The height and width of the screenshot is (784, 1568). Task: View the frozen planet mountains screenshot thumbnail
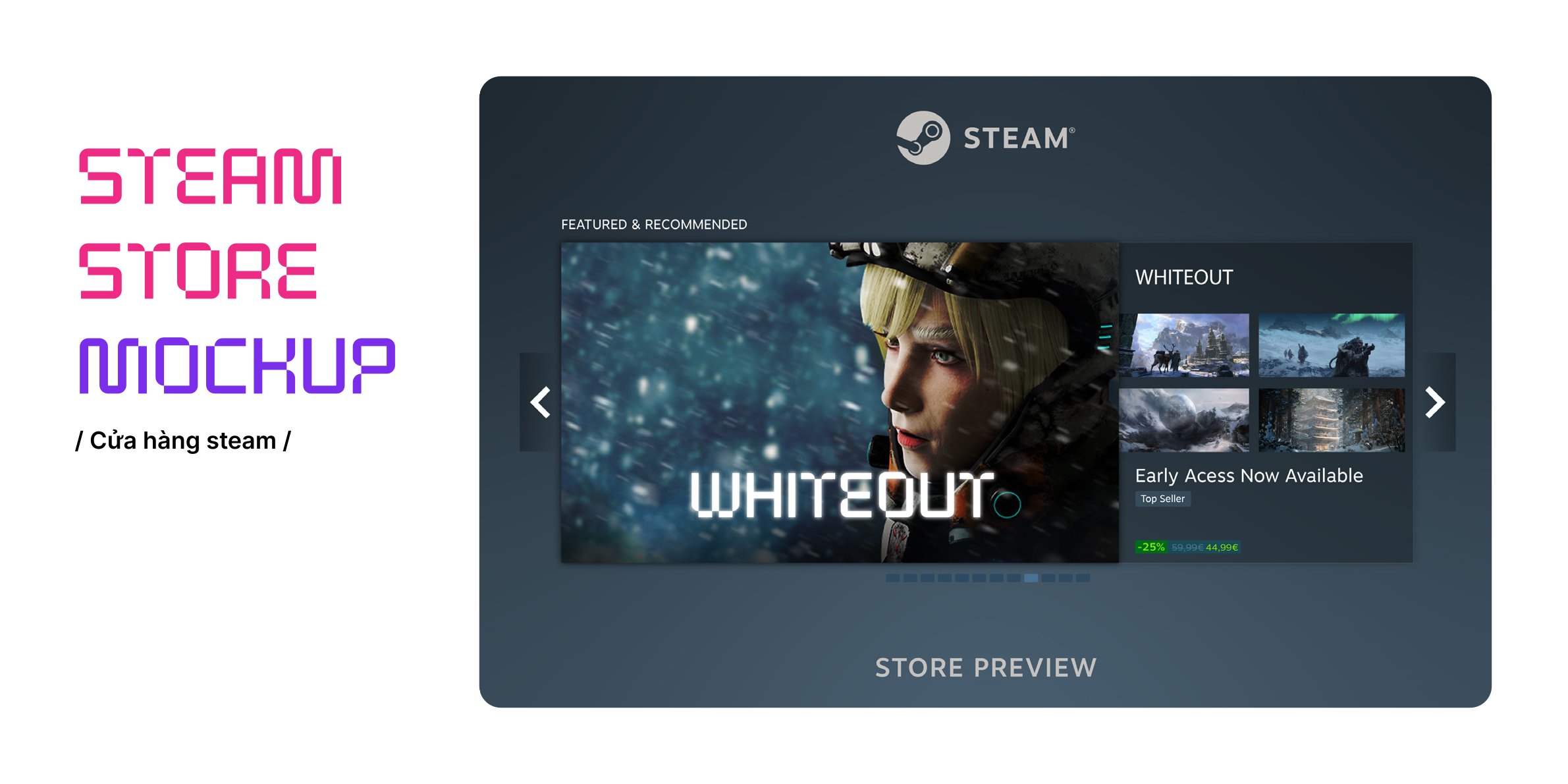(x=1184, y=420)
